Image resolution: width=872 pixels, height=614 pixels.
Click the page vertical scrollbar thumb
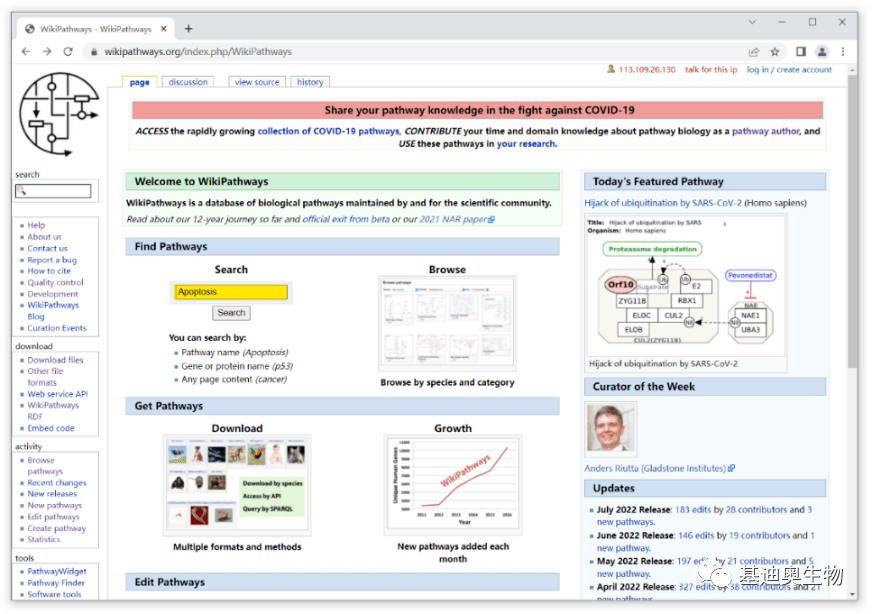(x=852, y=221)
